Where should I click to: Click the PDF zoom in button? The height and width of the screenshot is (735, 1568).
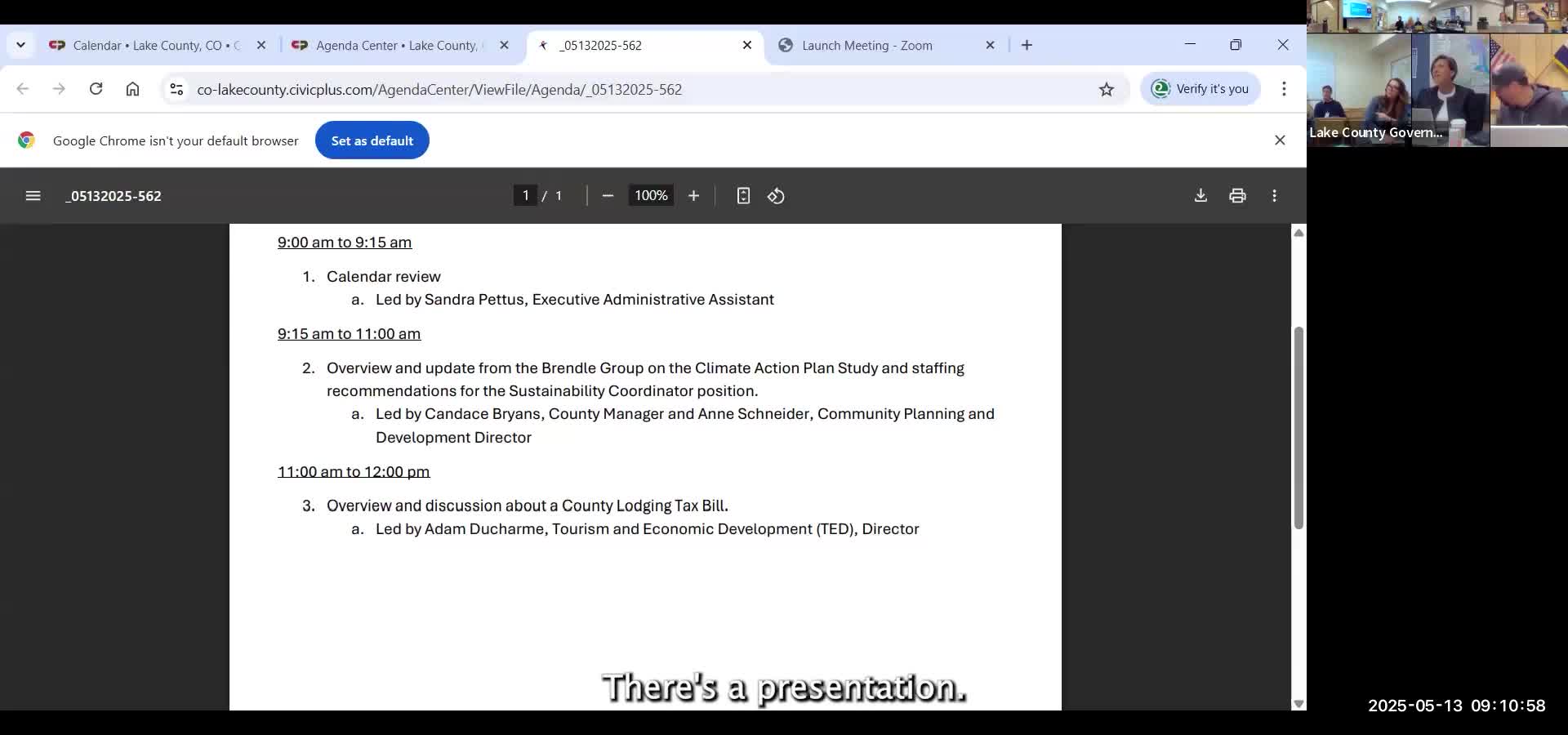coord(693,196)
